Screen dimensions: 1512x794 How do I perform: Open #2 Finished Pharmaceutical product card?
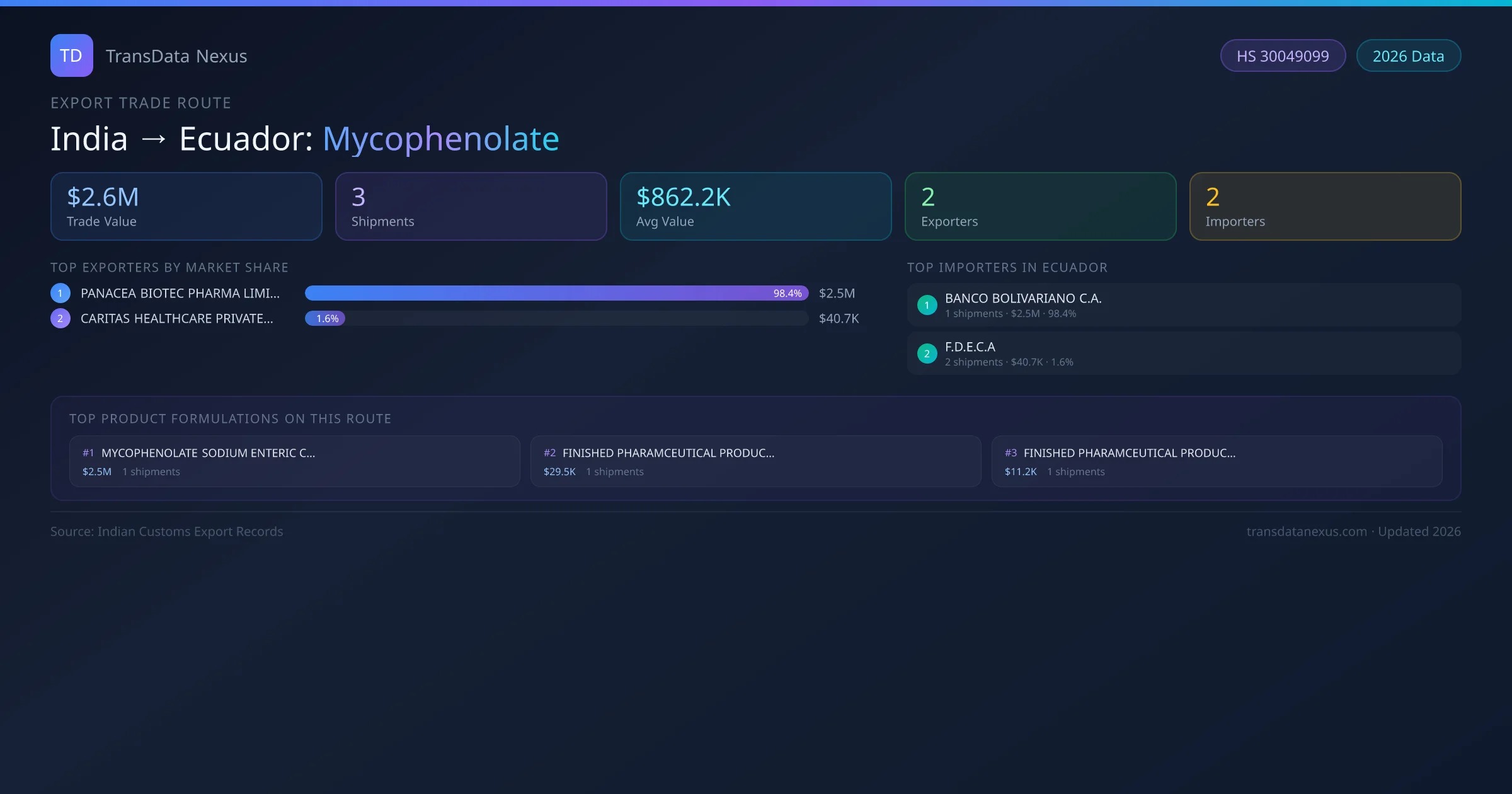pos(755,461)
